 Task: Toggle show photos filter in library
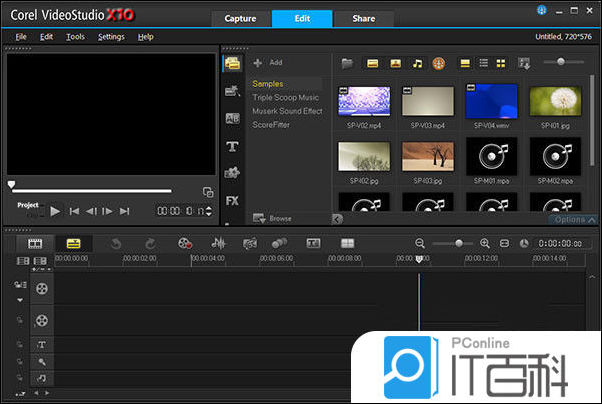[x=395, y=63]
